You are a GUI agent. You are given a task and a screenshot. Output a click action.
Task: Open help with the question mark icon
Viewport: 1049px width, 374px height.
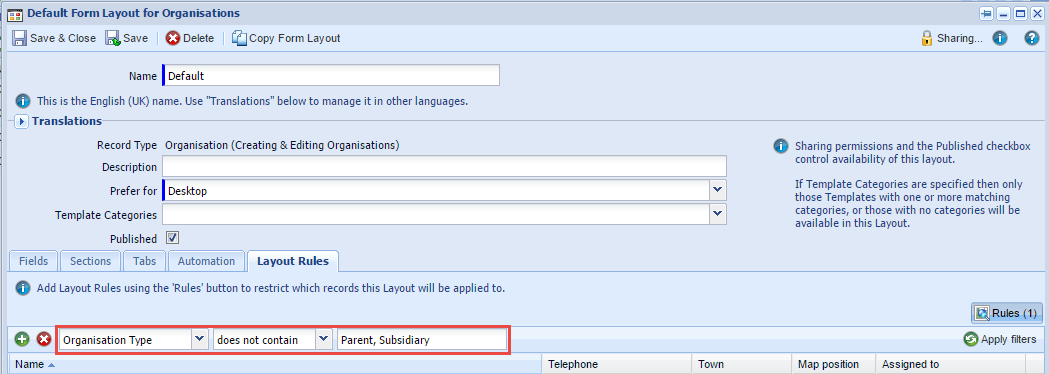(1032, 38)
